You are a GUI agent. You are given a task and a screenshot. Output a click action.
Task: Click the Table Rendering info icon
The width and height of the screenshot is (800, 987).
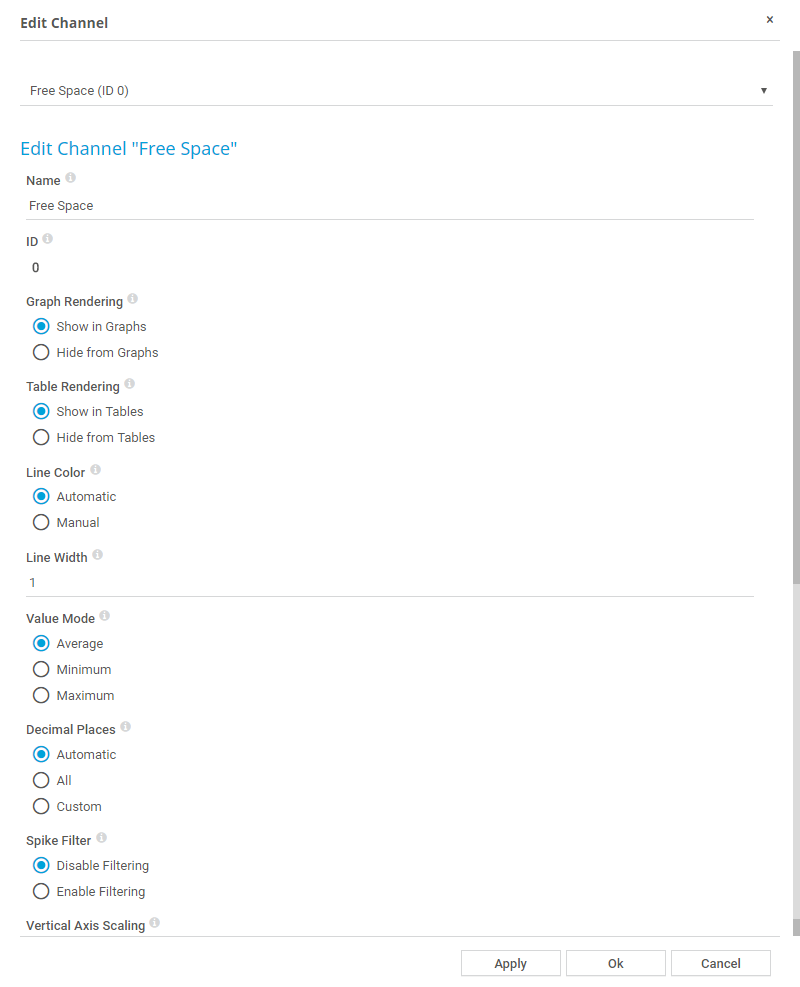(x=129, y=384)
